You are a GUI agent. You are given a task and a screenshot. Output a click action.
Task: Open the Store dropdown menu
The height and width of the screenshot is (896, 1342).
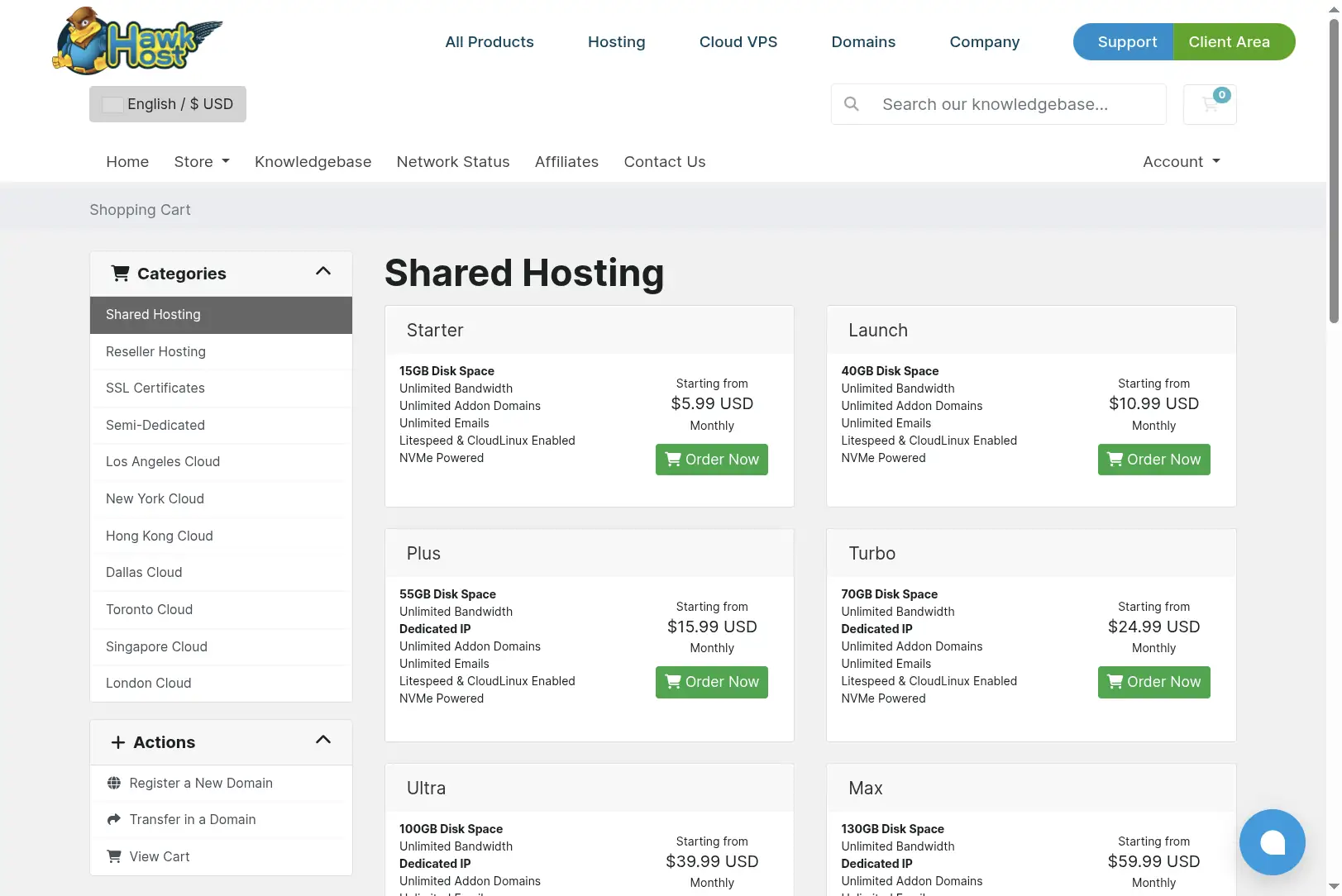click(x=202, y=162)
